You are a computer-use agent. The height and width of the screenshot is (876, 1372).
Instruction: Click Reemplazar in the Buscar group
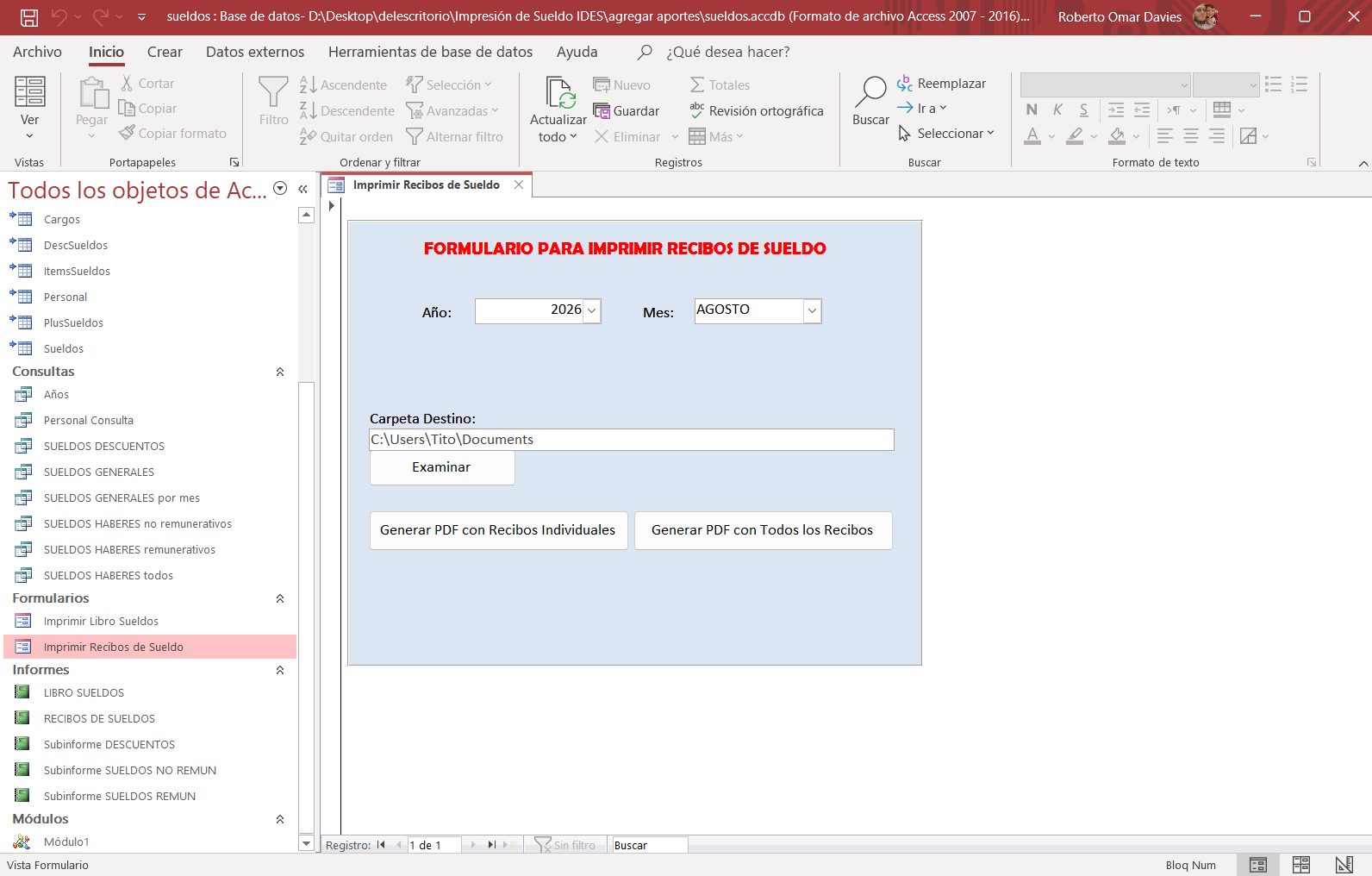tap(941, 84)
